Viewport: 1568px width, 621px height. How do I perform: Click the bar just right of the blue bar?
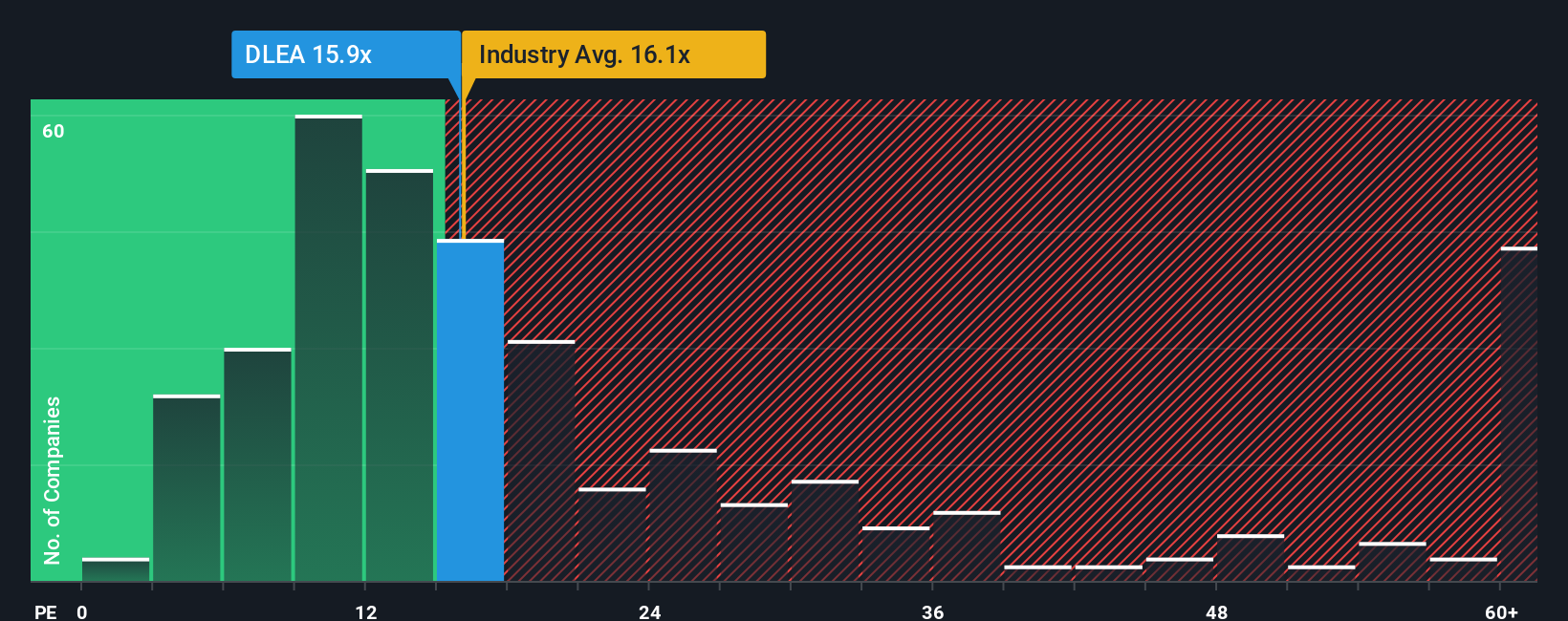tap(541, 460)
